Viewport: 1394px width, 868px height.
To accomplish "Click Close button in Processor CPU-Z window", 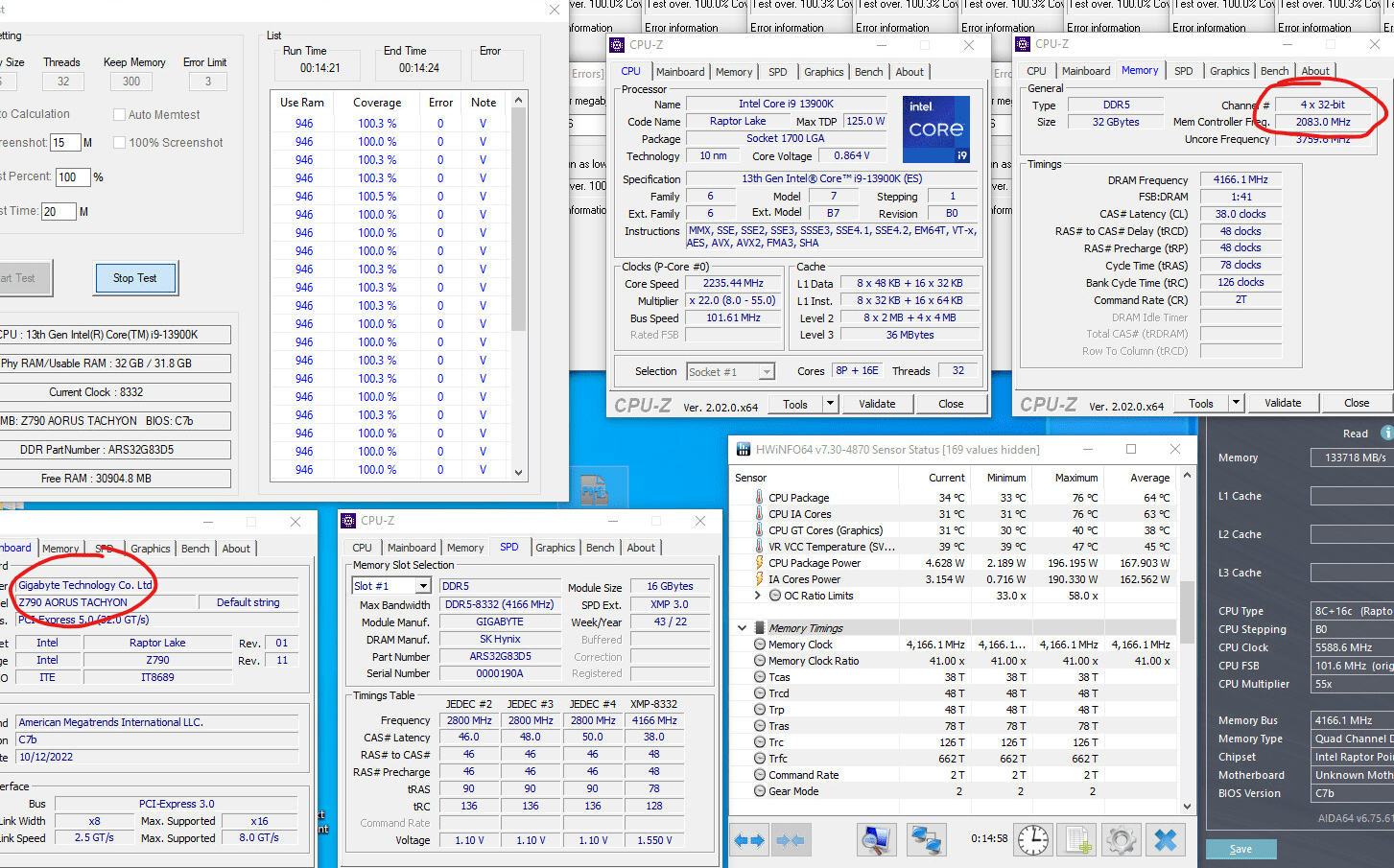I will pyautogui.click(x=951, y=404).
